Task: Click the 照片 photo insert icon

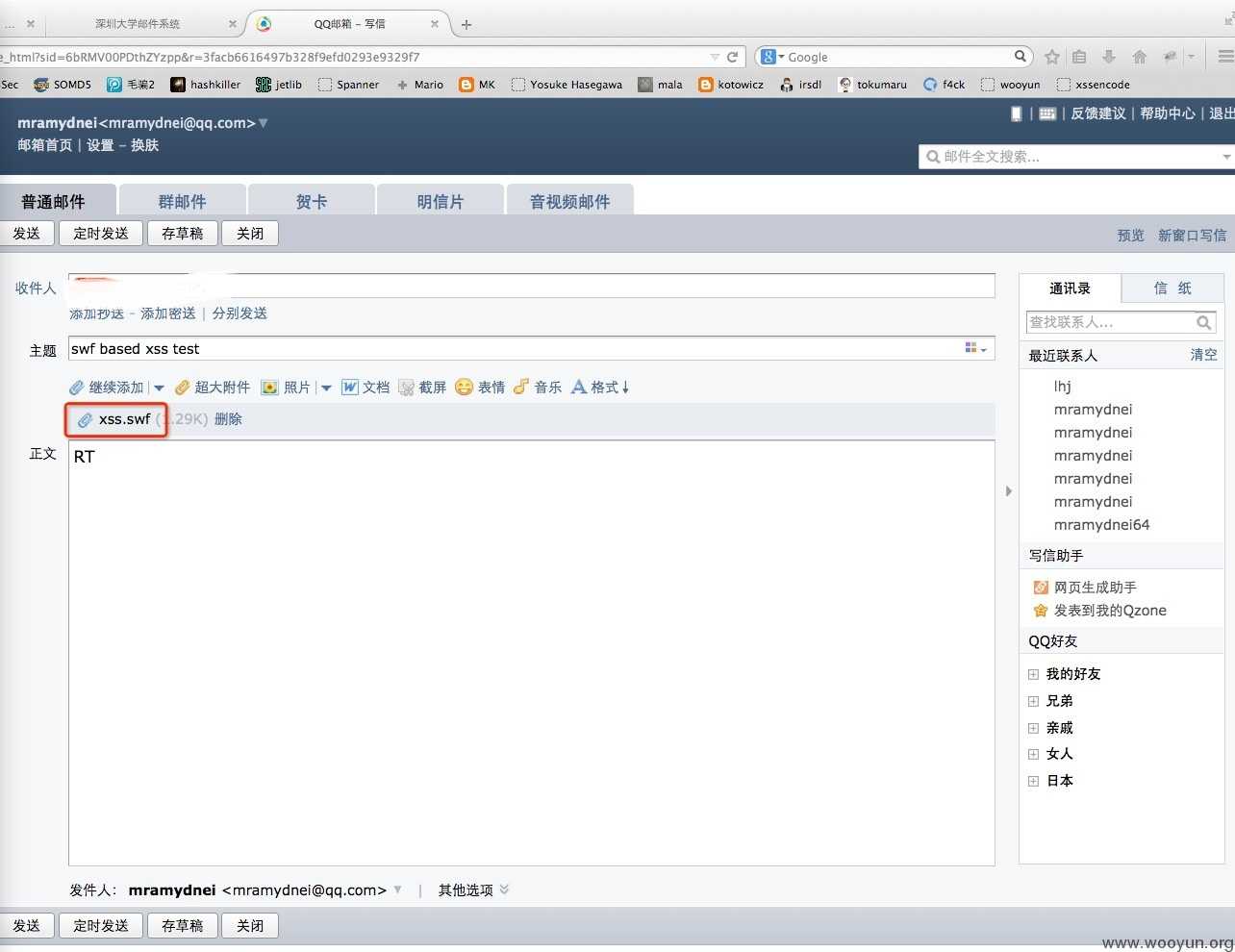Action: pyautogui.click(x=270, y=388)
